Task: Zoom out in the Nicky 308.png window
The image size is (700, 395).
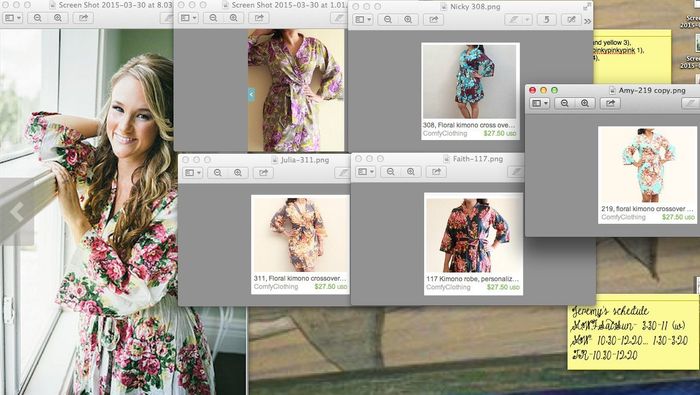Action: [x=388, y=20]
